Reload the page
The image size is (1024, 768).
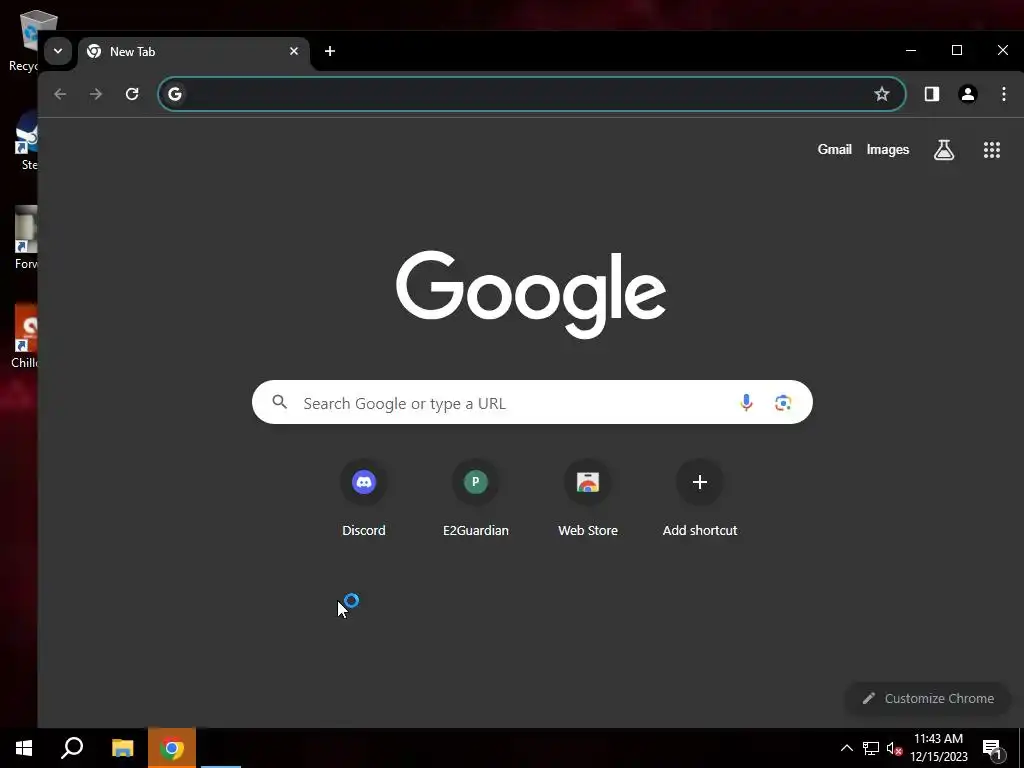132,94
